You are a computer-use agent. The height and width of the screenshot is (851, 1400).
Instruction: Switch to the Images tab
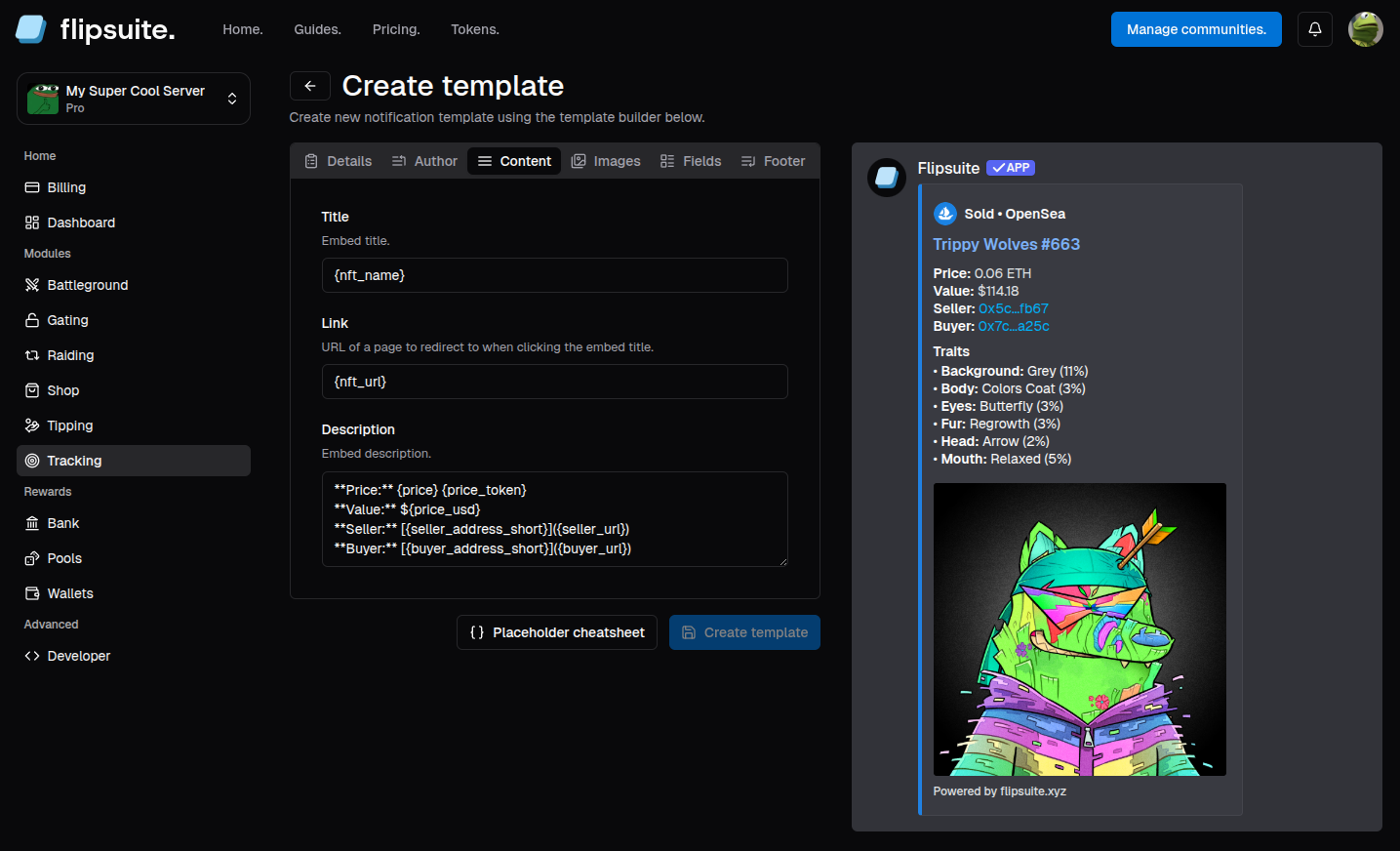click(x=606, y=161)
